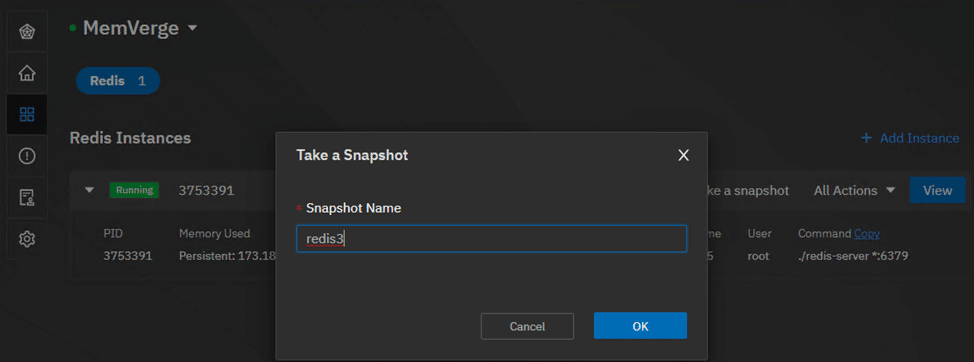This screenshot has height=362, width=974.
Task: Click the take a snapshot row action
Action: 749,191
